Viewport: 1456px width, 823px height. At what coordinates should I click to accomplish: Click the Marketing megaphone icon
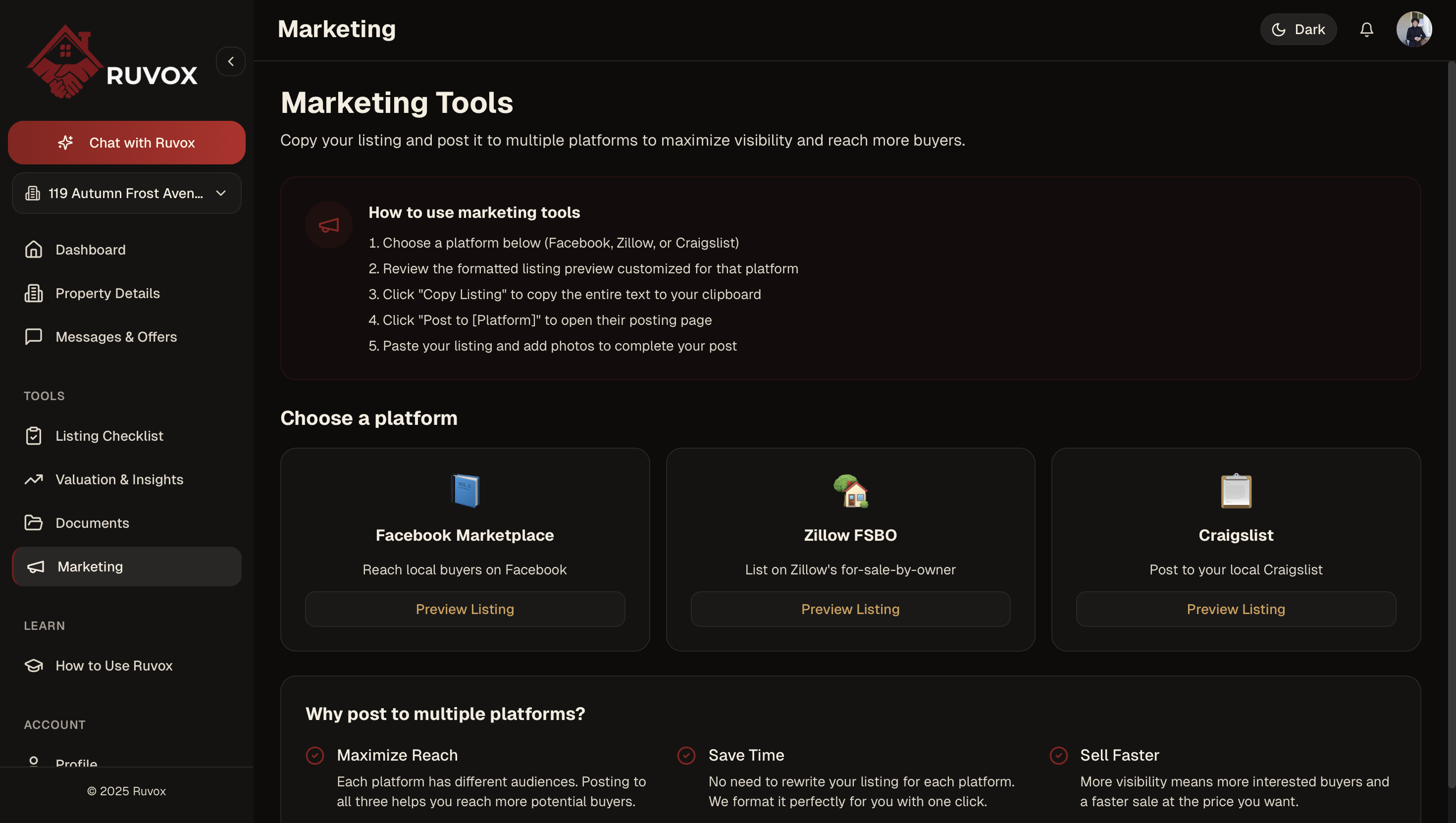tap(35, 566)
